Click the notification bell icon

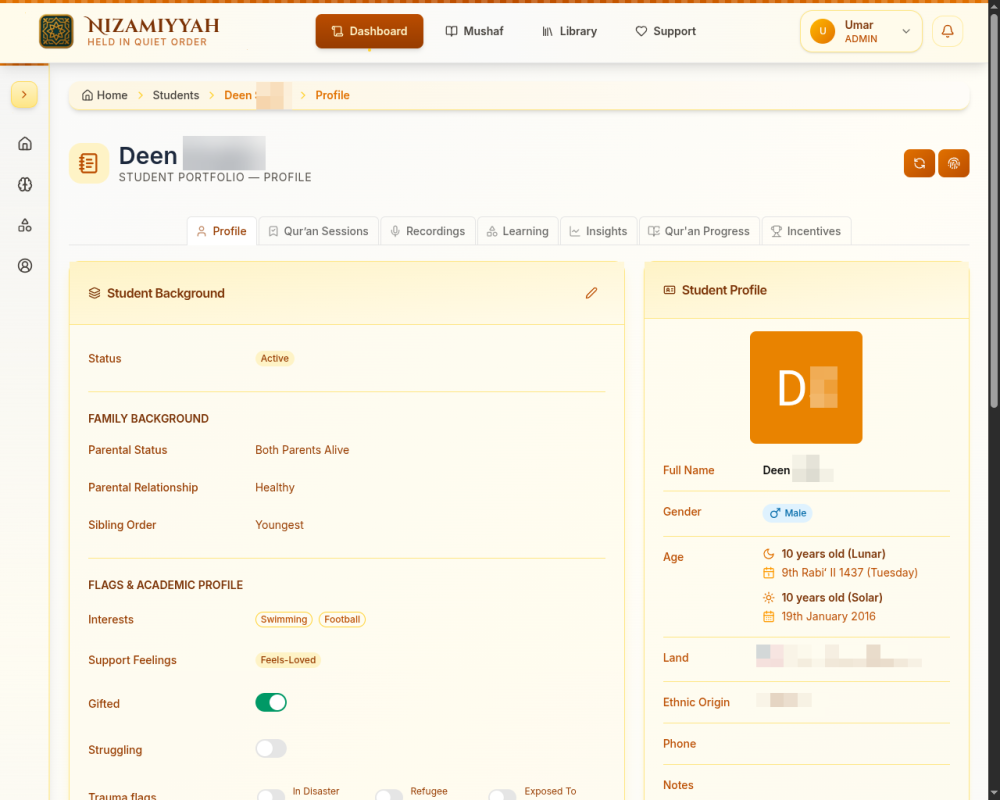947,31
